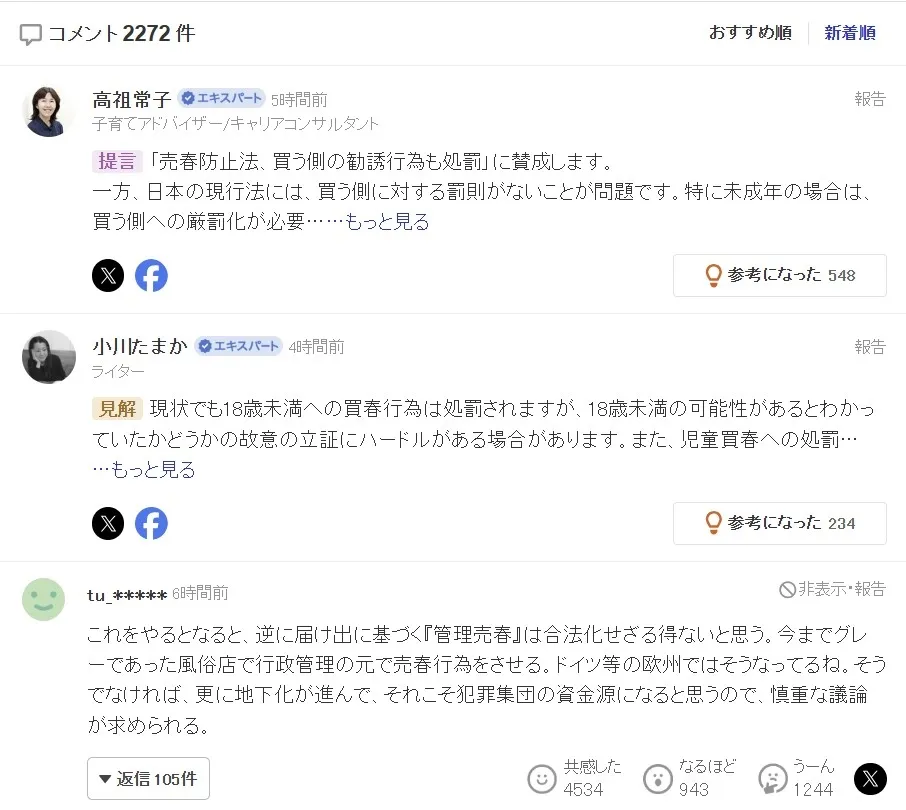Screen dimensions: 906x810
Task: Expand 返信105件 replies list
Action: point(148,778)
